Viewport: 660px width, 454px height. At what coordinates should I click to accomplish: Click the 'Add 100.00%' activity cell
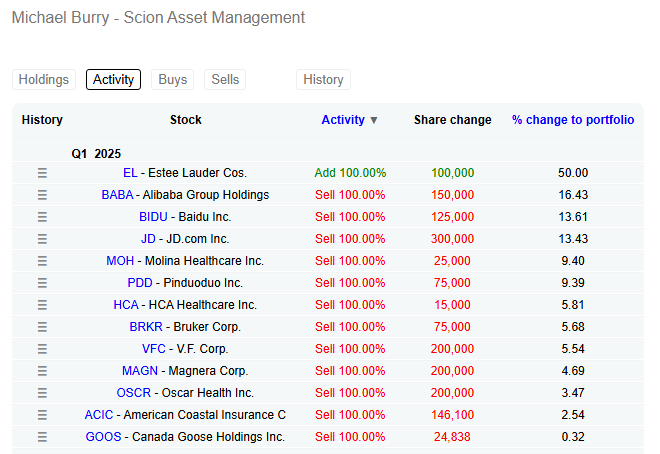point(350,173)
